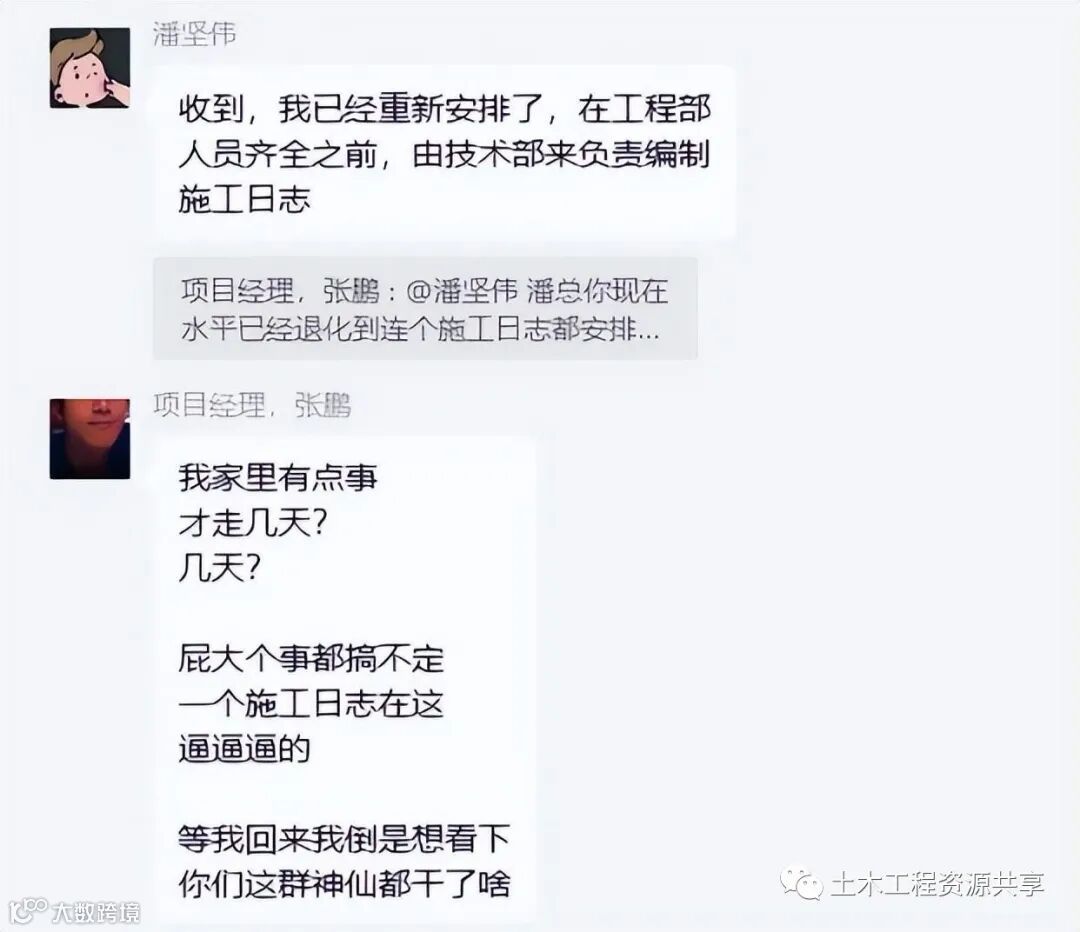The image size is (1080, 932).
Task: Click the 大数跨境 logo icon
Action: point(28,911)
